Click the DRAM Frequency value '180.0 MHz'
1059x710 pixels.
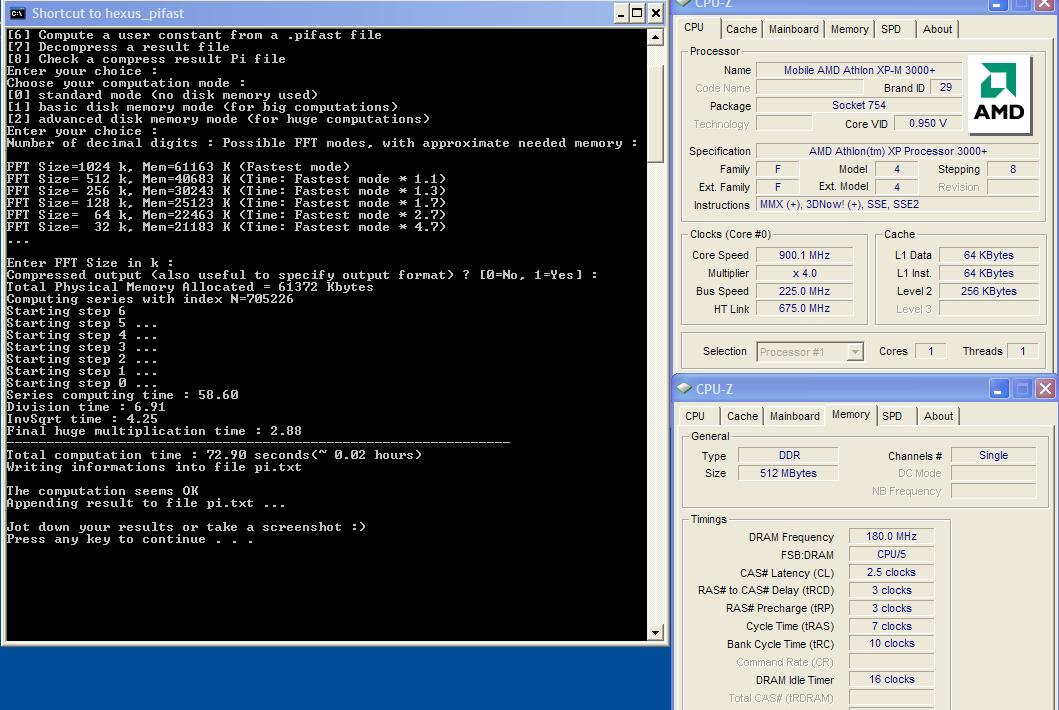(x=892, y=536)
